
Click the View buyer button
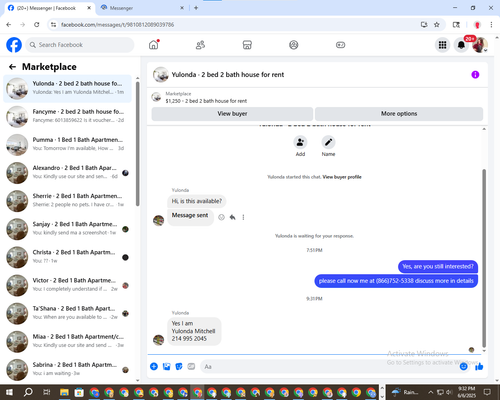click(x=232, y=114)
